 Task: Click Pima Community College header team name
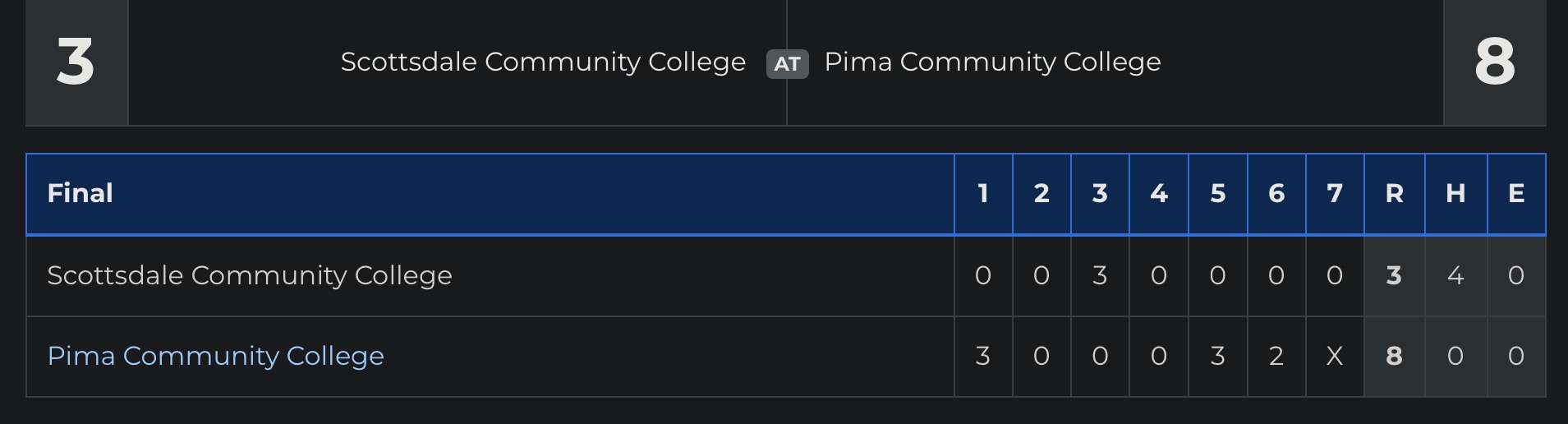click(x=992, y=62)
